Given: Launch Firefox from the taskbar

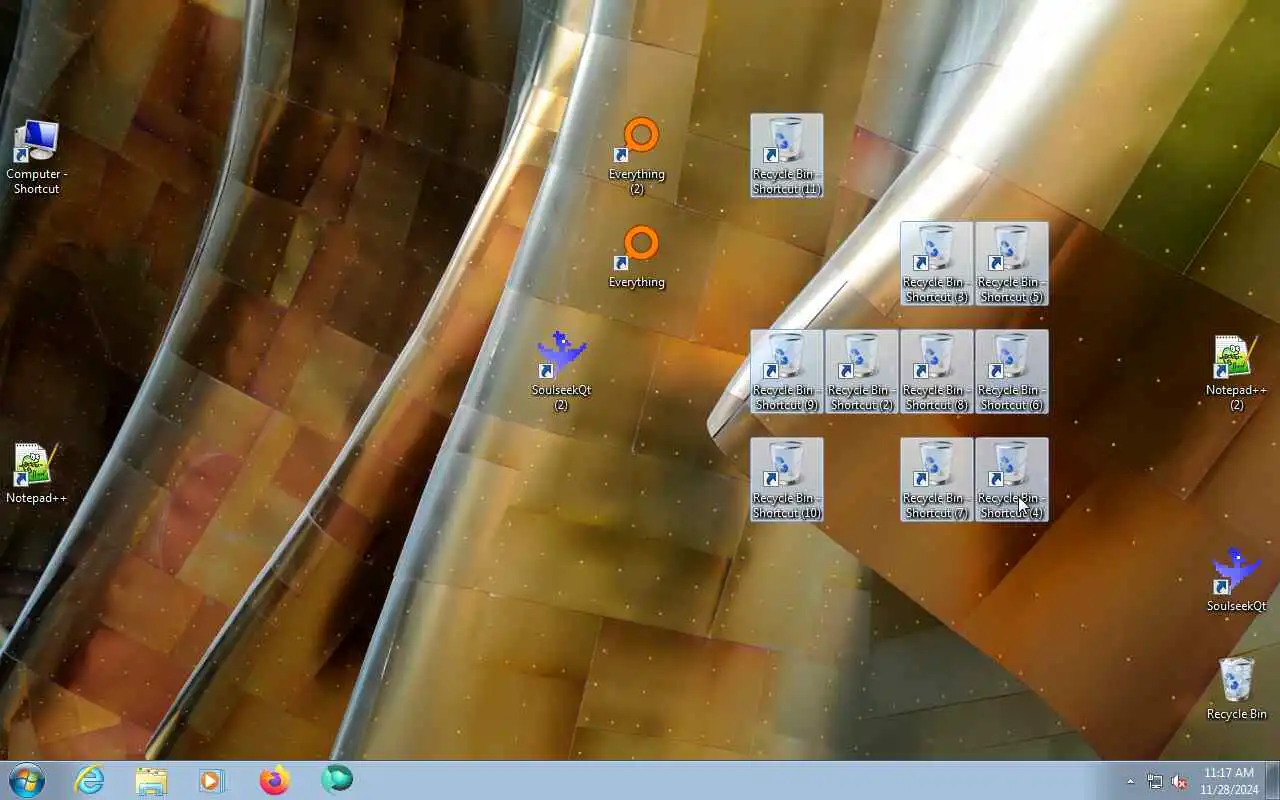Looking at the screenshot, I should 274,780.
